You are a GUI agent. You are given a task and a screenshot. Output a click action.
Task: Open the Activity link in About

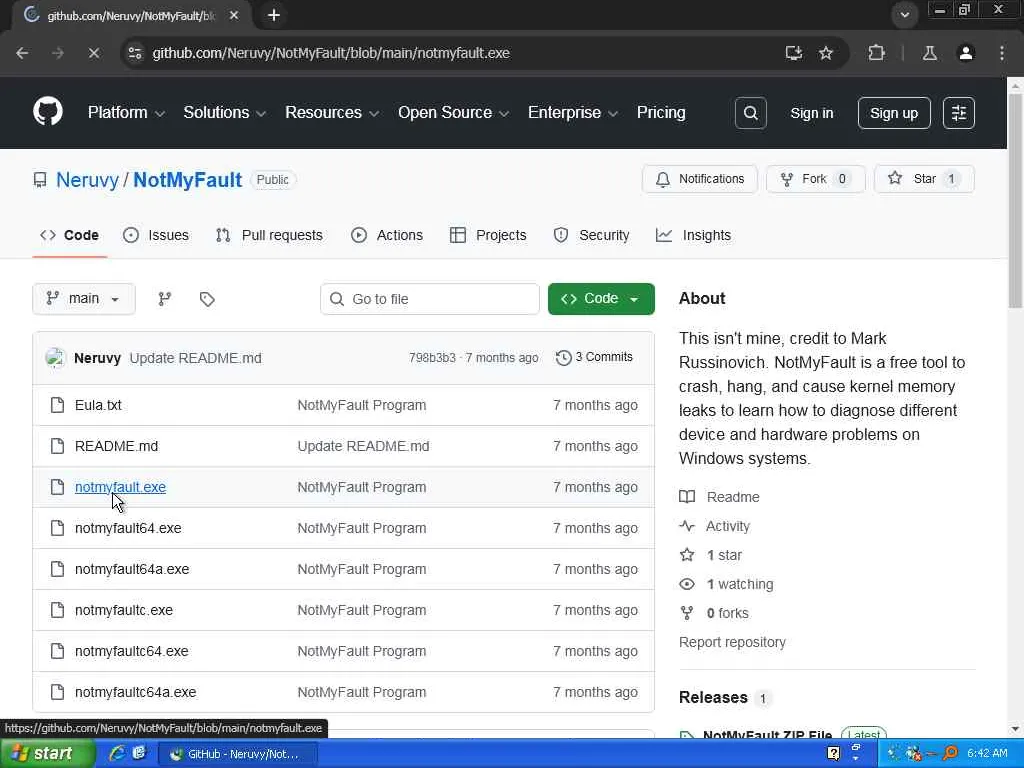coord(714,526)
